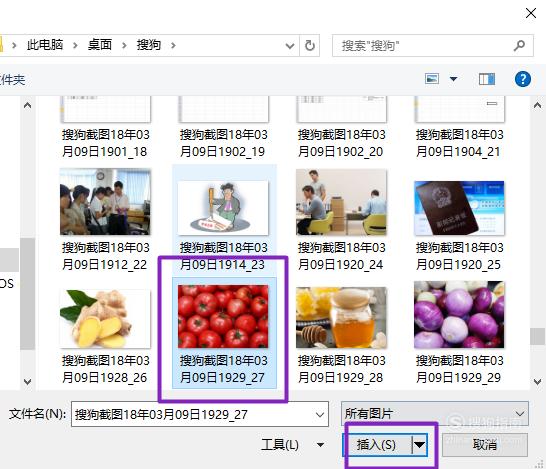Click 此电脑 in the address path
546x469 pixels.
point(45,45)
